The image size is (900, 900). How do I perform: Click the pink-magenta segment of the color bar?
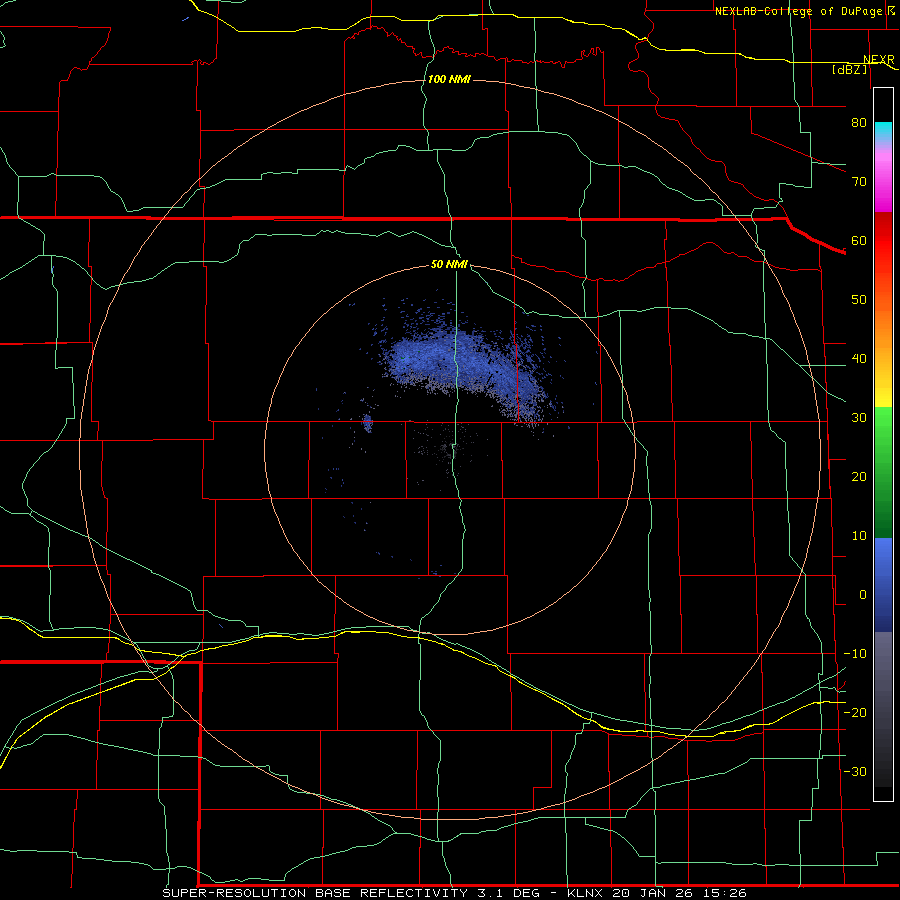pos(883,178)
